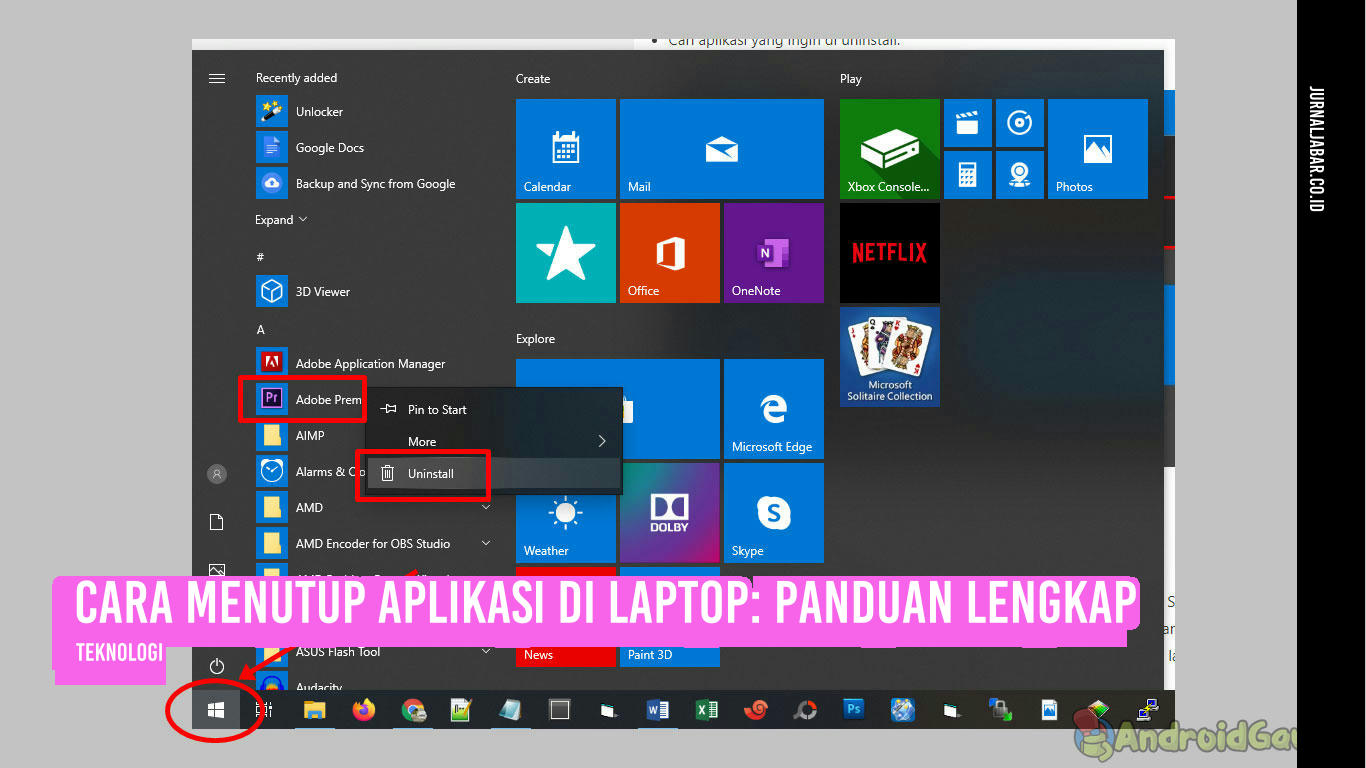Open the Movies & TV clapperboard tile
The width and height of the screenshot is (1366, 768).
[968, 123]
